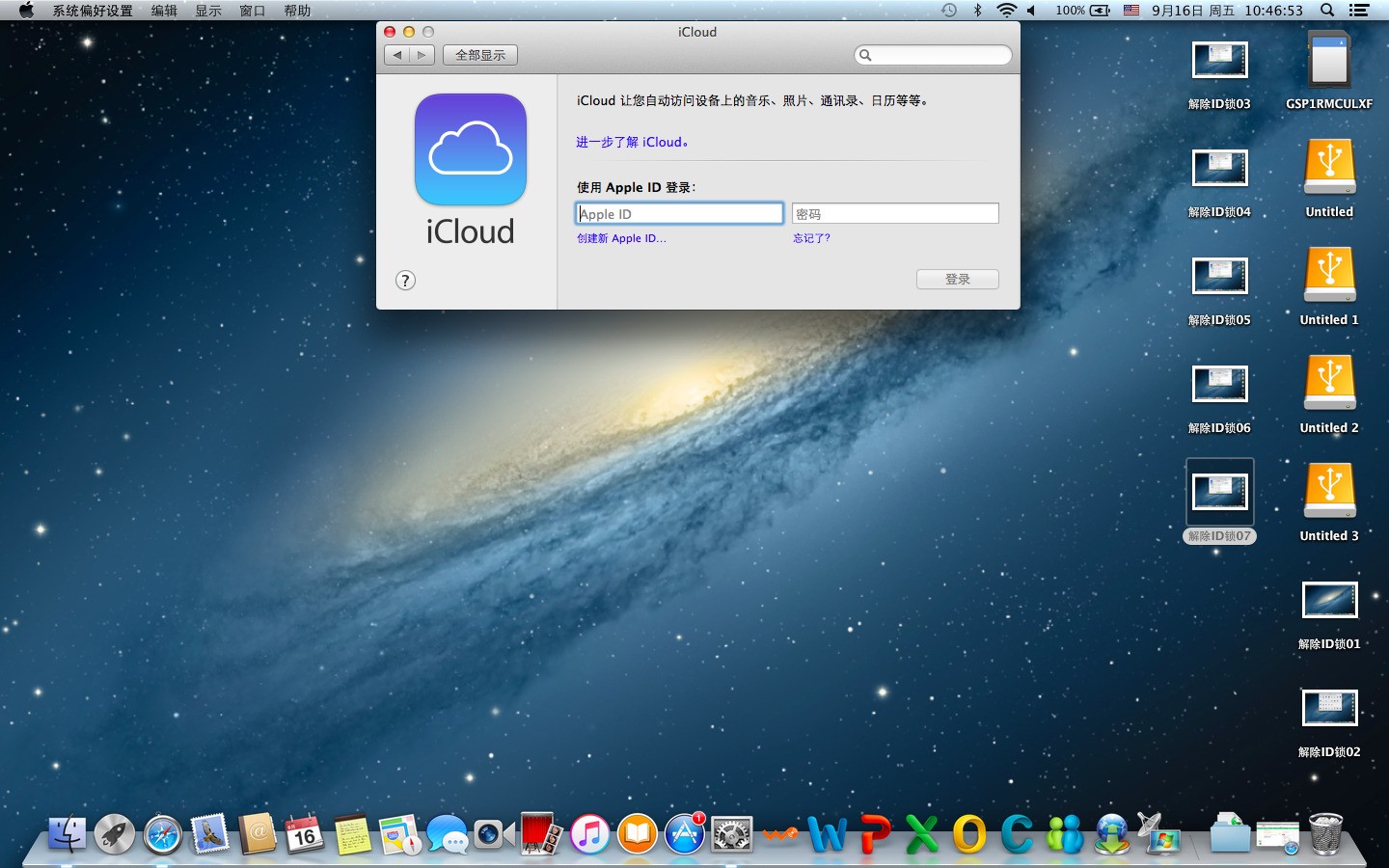The width and height of the screenshot is (1389, 868).
Task: Open Notification Center list icon
Action: [1359, 11]
